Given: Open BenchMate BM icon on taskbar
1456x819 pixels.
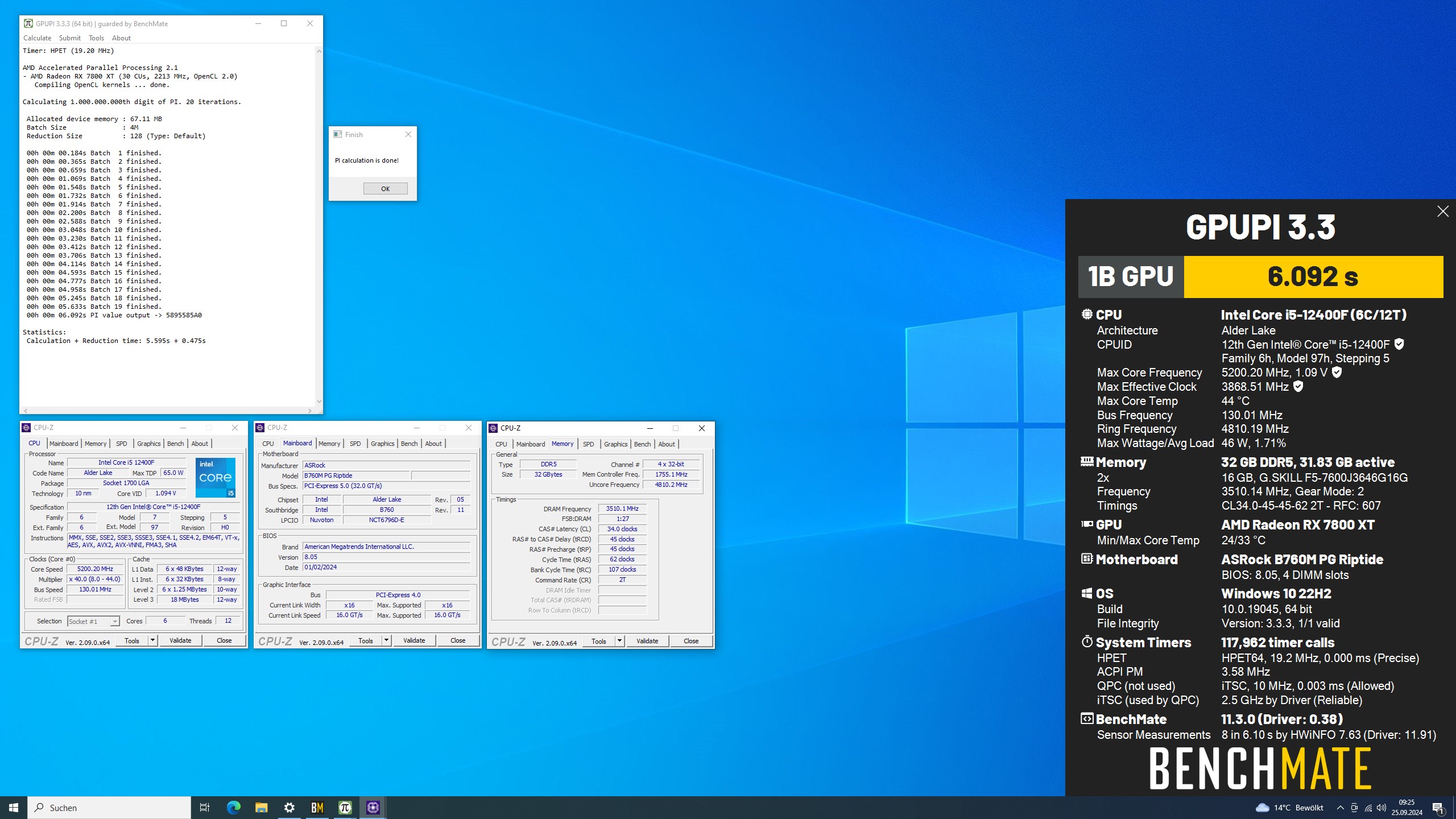Looking at the screenshot, I should coord(317,808).
